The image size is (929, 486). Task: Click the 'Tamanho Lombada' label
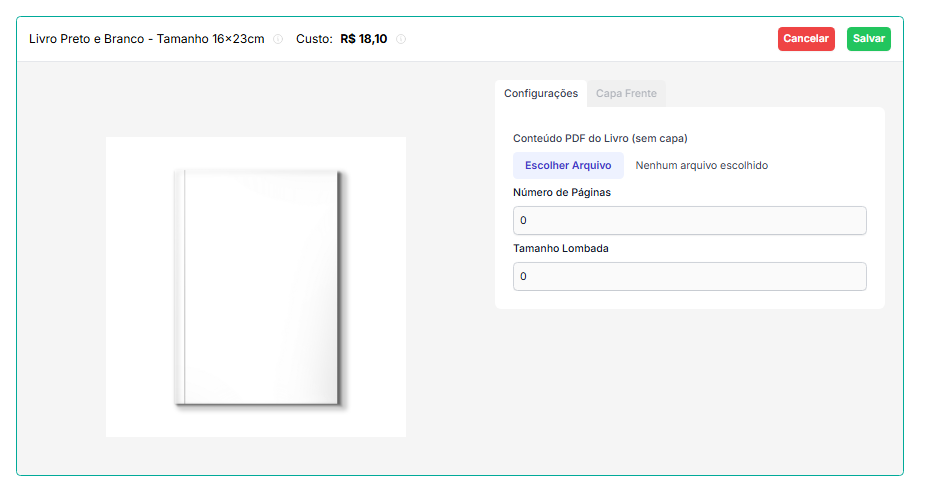click(560, 248)
